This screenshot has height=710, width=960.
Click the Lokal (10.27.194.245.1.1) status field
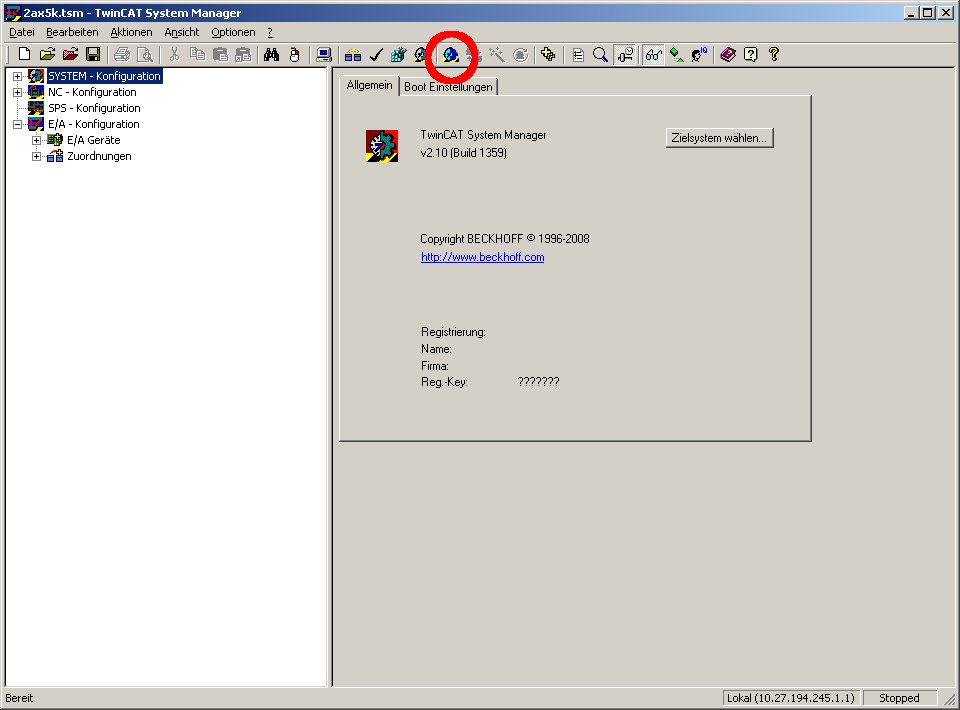tap(790, 698)
